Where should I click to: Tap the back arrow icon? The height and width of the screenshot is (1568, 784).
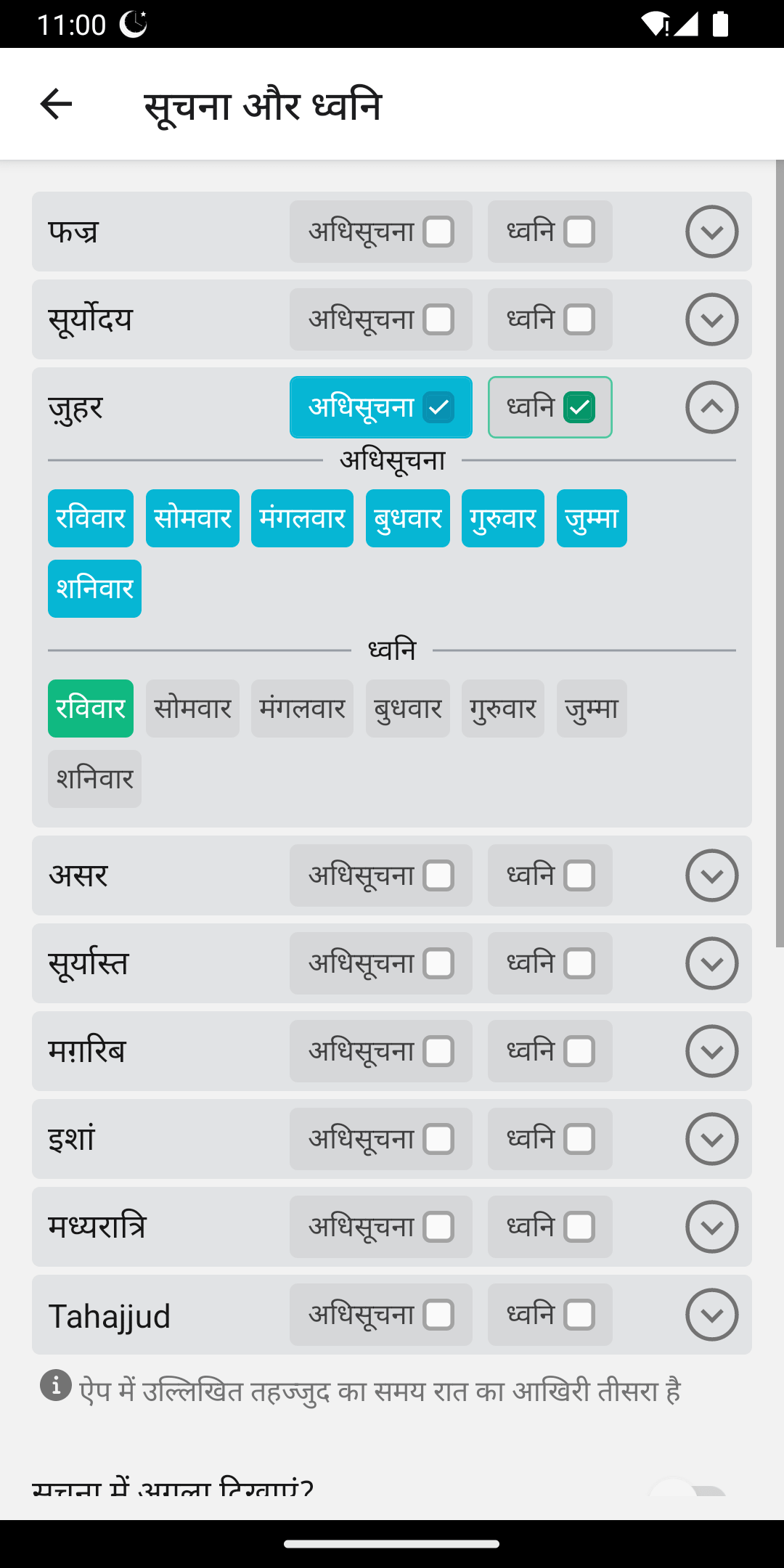(x=56, y=105)
